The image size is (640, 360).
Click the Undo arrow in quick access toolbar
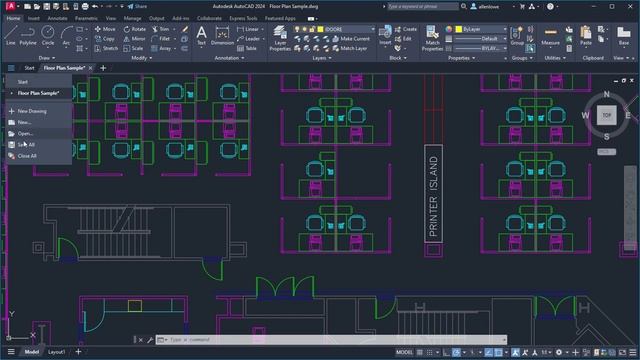click(95, 7)
